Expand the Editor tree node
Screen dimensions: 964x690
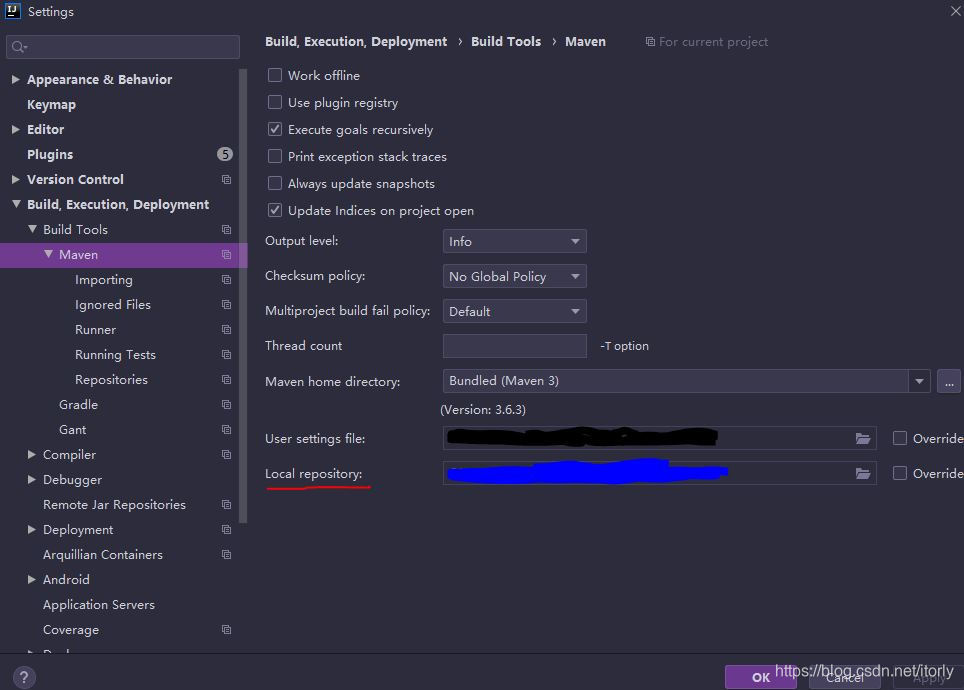pyautogui.click(x=16, y=129)
